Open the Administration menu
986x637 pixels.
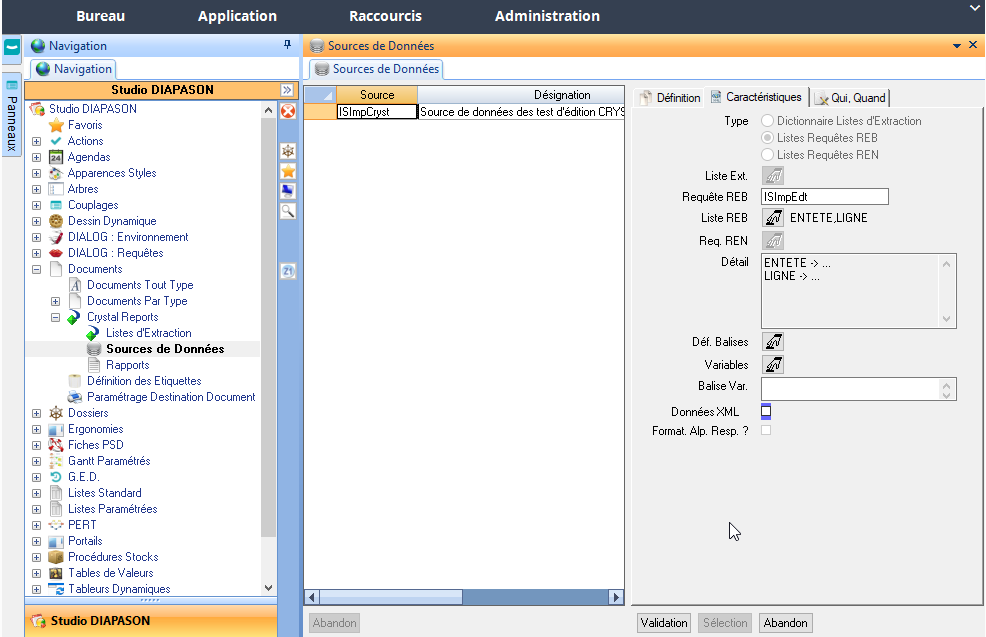[547, 16]
